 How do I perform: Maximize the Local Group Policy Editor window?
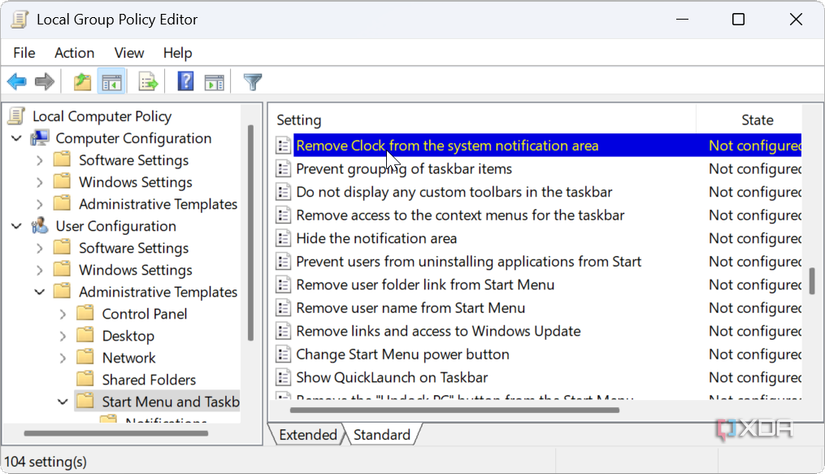tap(738, 19)
